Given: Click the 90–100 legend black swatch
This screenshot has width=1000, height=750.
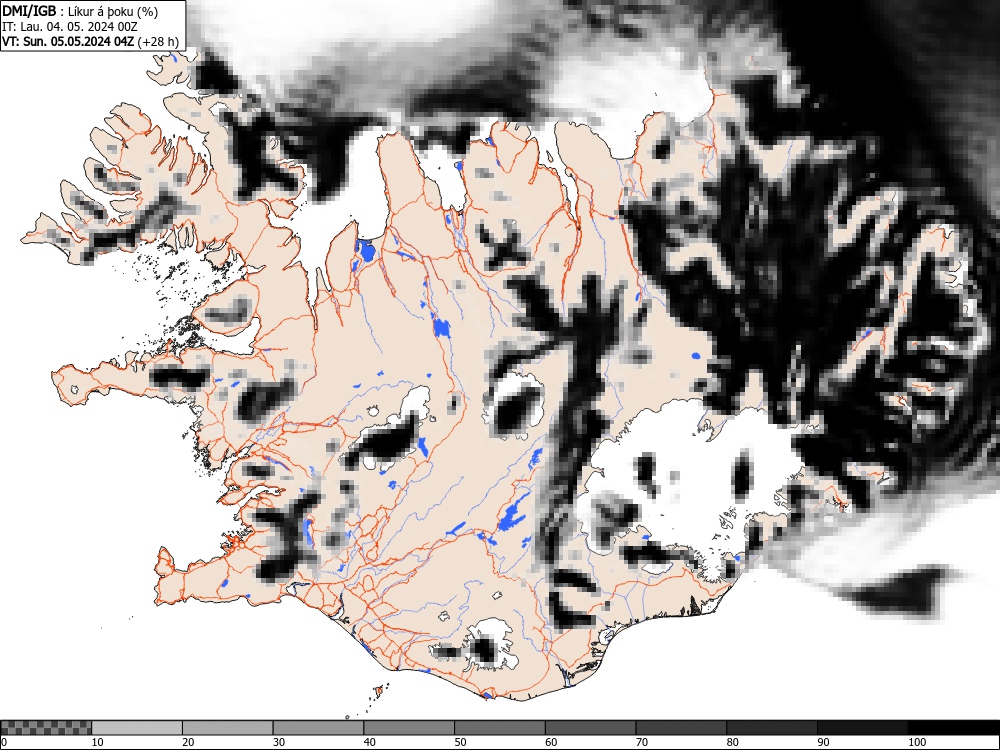Looking at the screenshot, I should [862, 728].
